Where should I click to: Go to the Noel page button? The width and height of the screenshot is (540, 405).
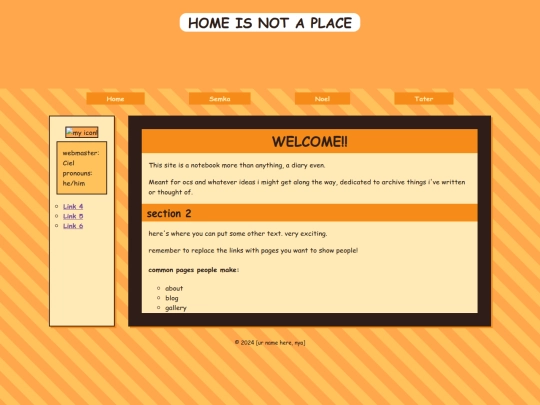tap(322, 99)
